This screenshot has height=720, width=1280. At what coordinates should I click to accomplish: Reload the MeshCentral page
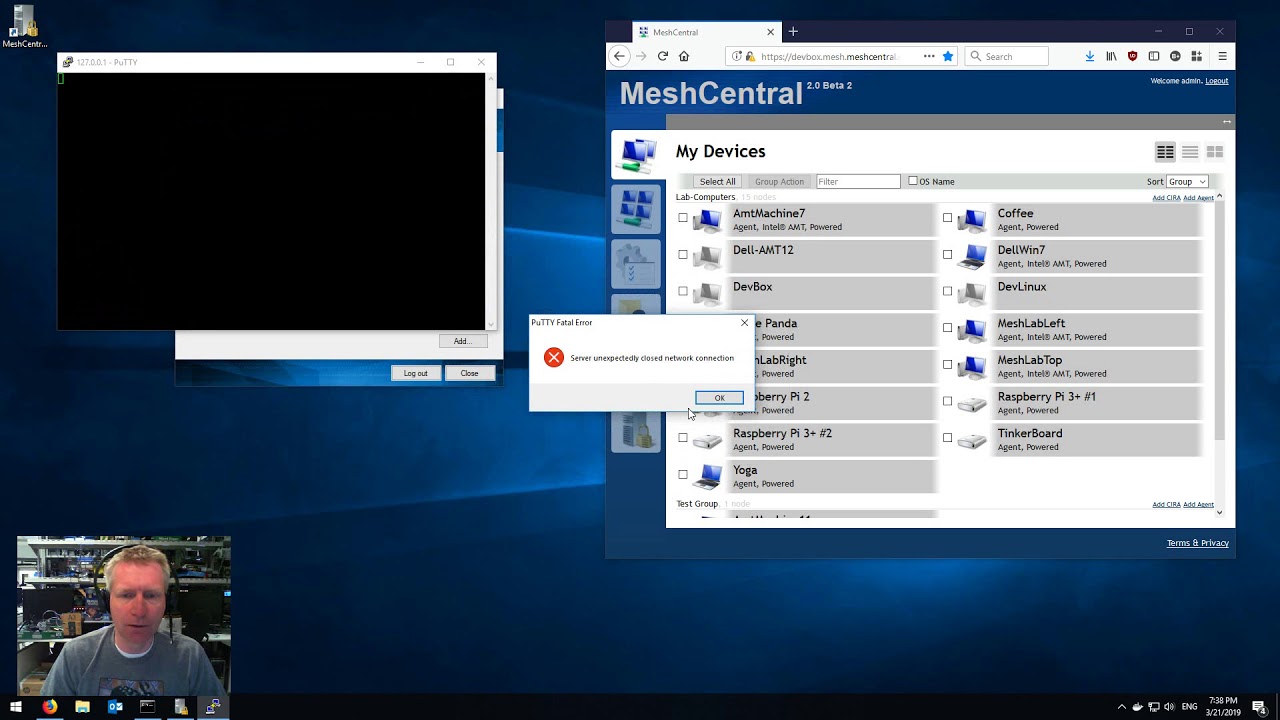(x=662, y=57)
